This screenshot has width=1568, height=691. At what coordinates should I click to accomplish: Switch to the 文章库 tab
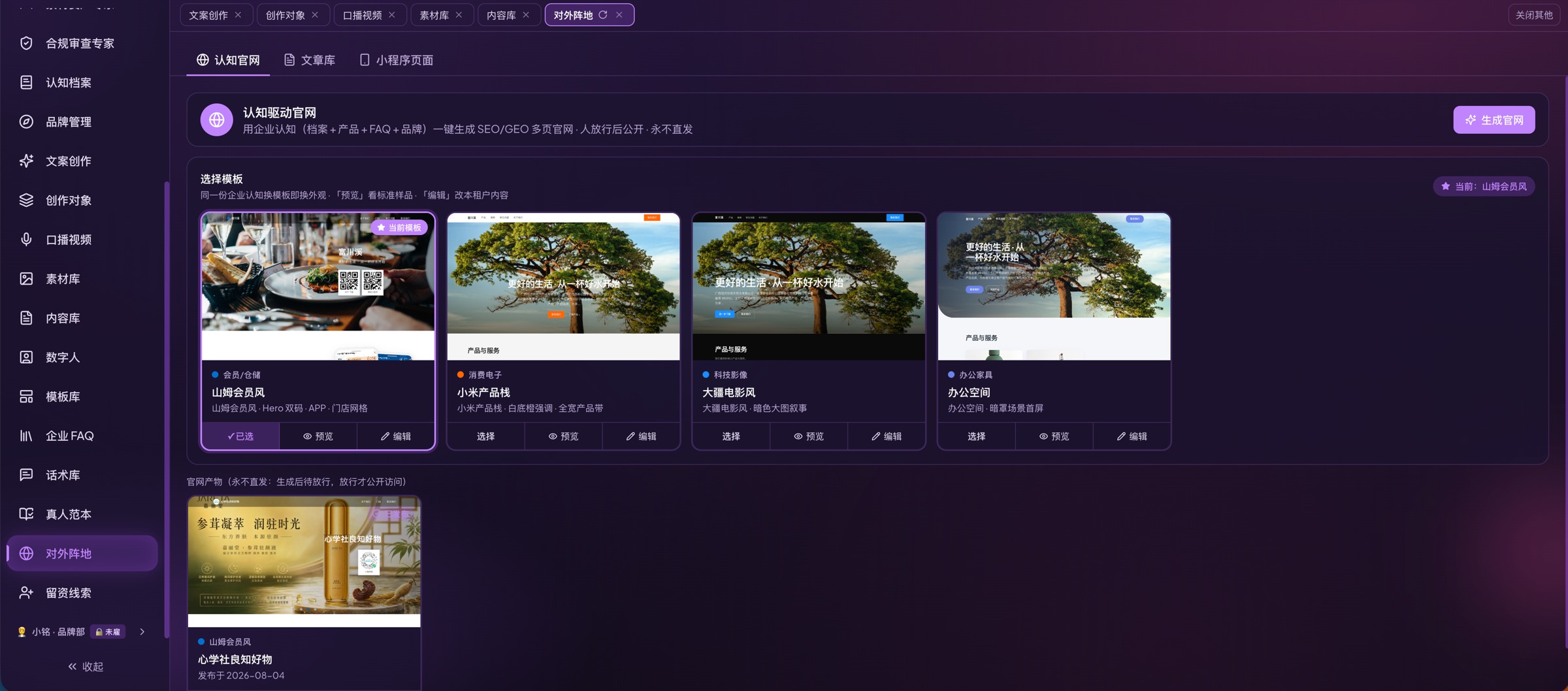tap(310, 60)
